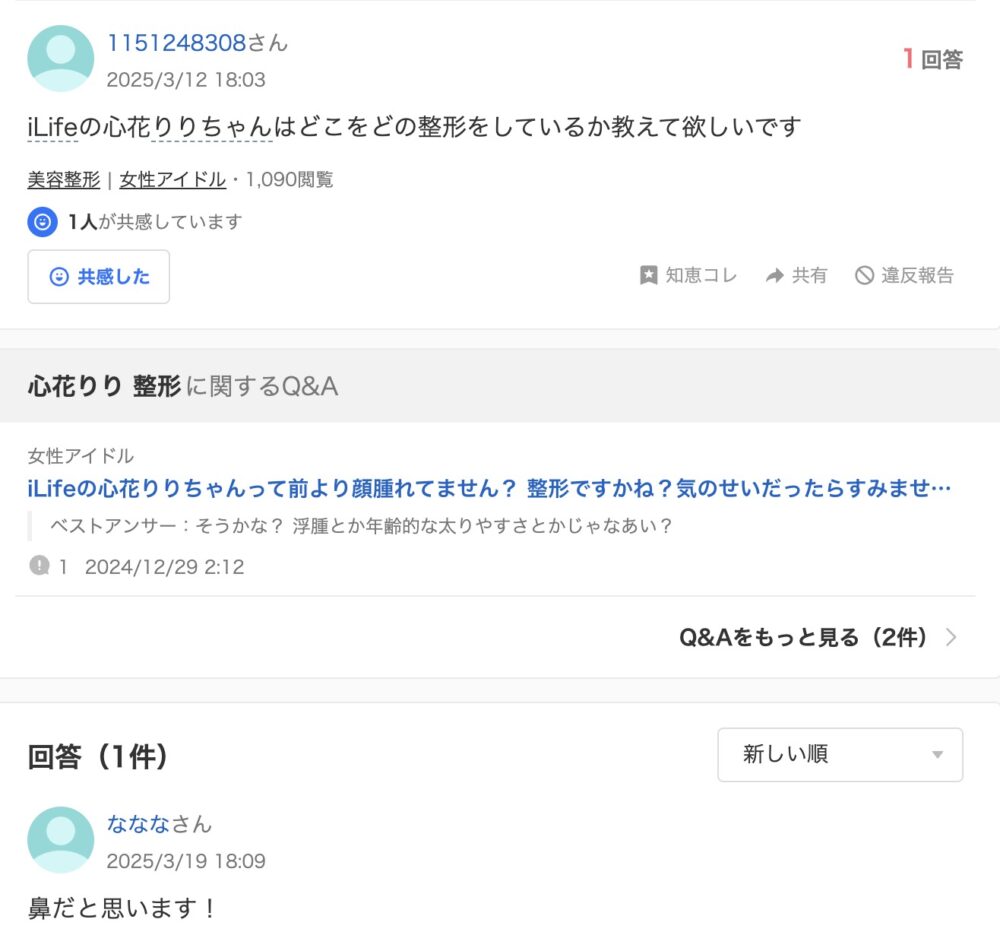Expand Q&Aをもっと見る (2件) chevron
This screenshot has width=1000, height=932.
(x=951, y=637)
